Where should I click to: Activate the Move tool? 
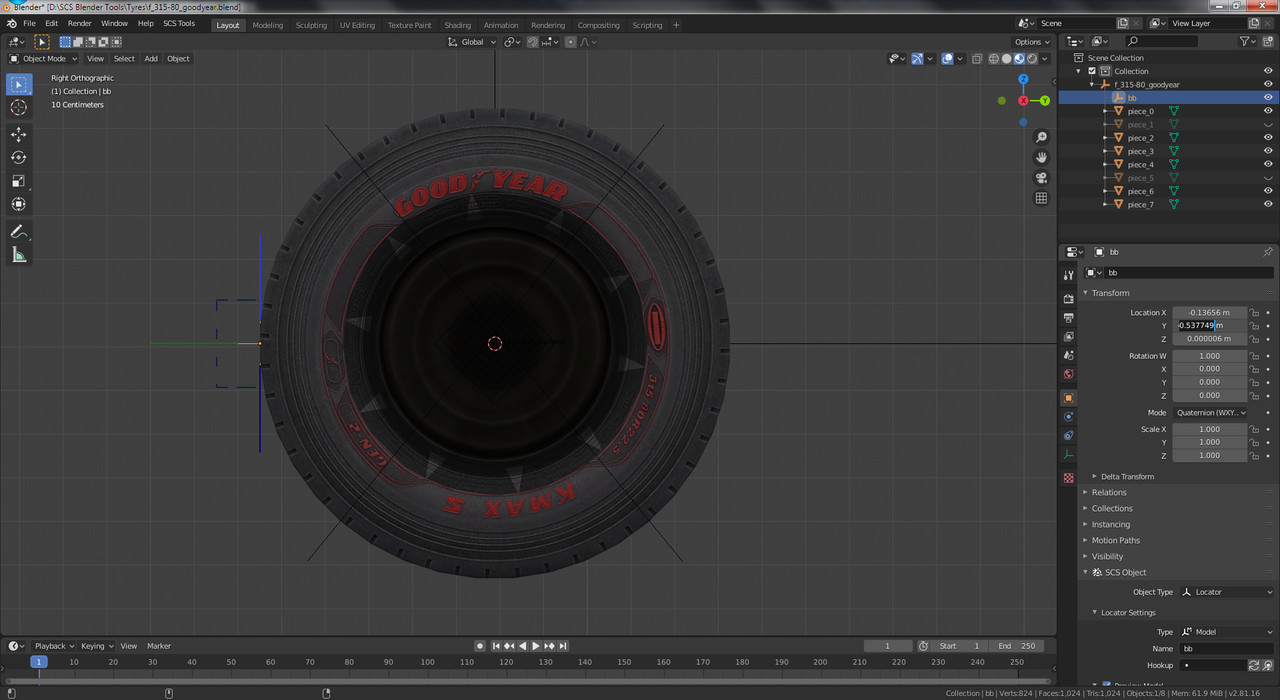pyautogui.click(x=19, y=134)
